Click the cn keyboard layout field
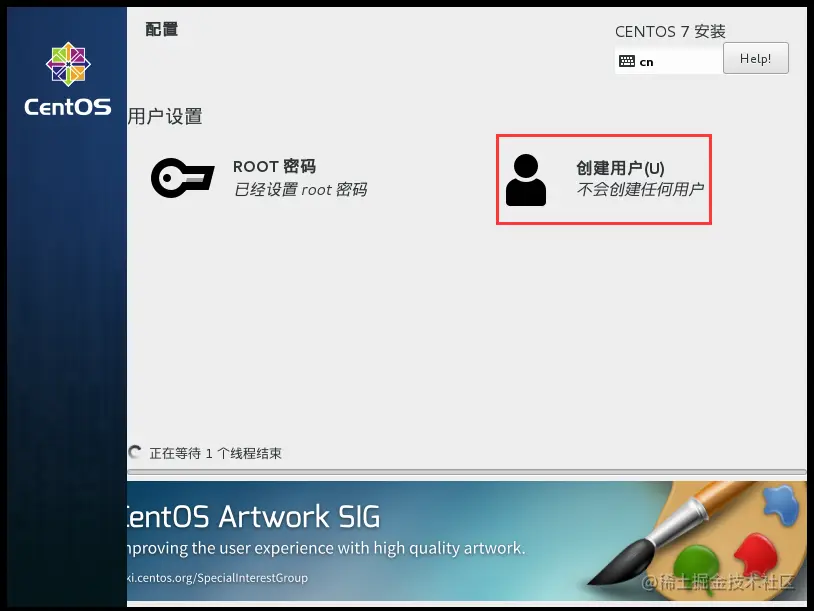The width and height of the screenshot is (814, 611). (669, 61)
